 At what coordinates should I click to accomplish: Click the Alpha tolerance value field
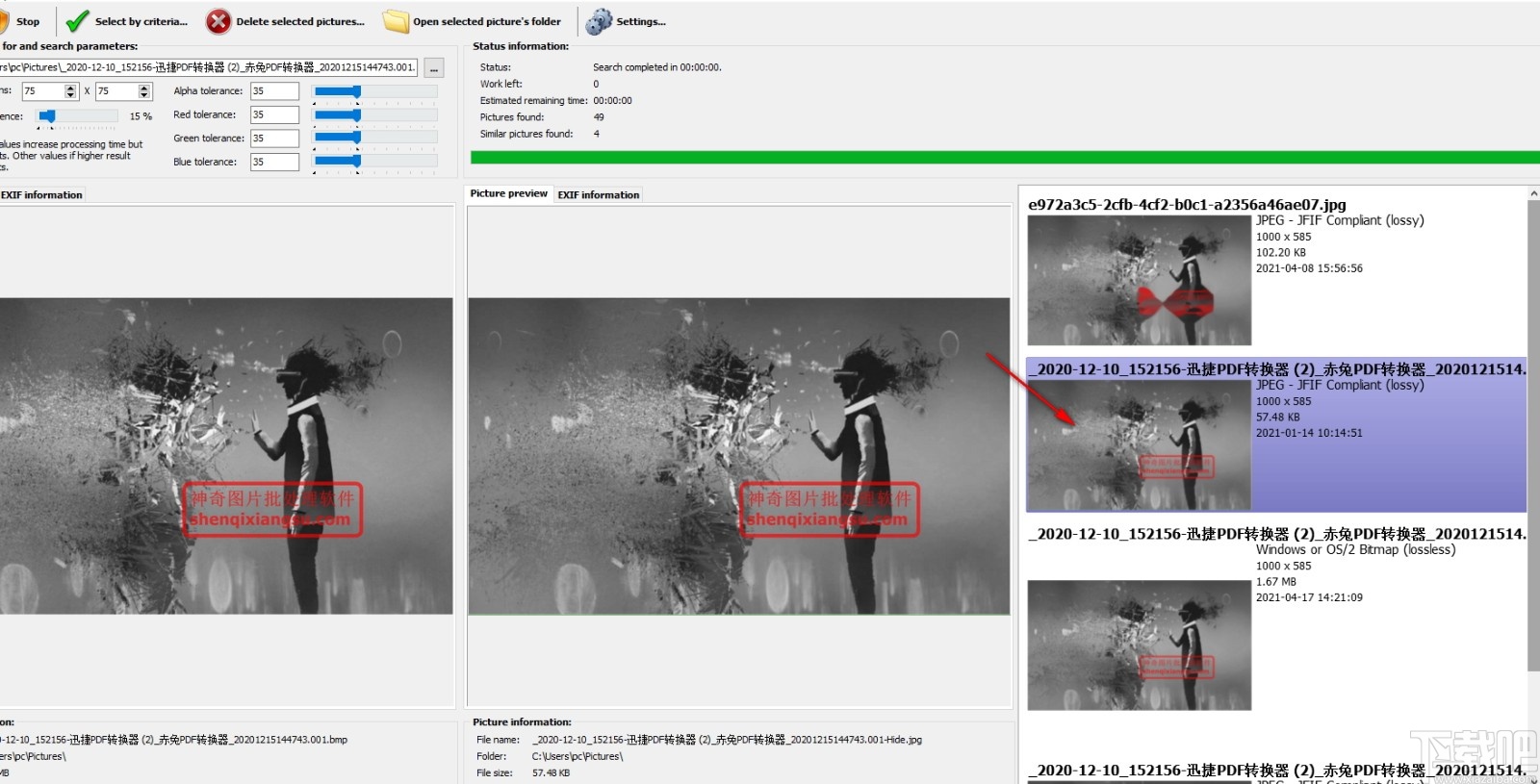coord(275,91)
